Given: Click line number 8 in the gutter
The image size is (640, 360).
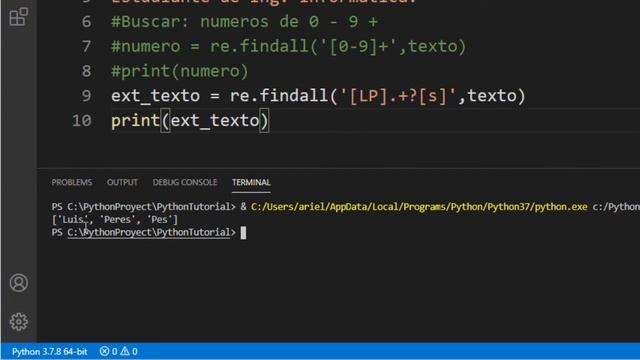Looking at the screenshot, I should tap(86, 71).
